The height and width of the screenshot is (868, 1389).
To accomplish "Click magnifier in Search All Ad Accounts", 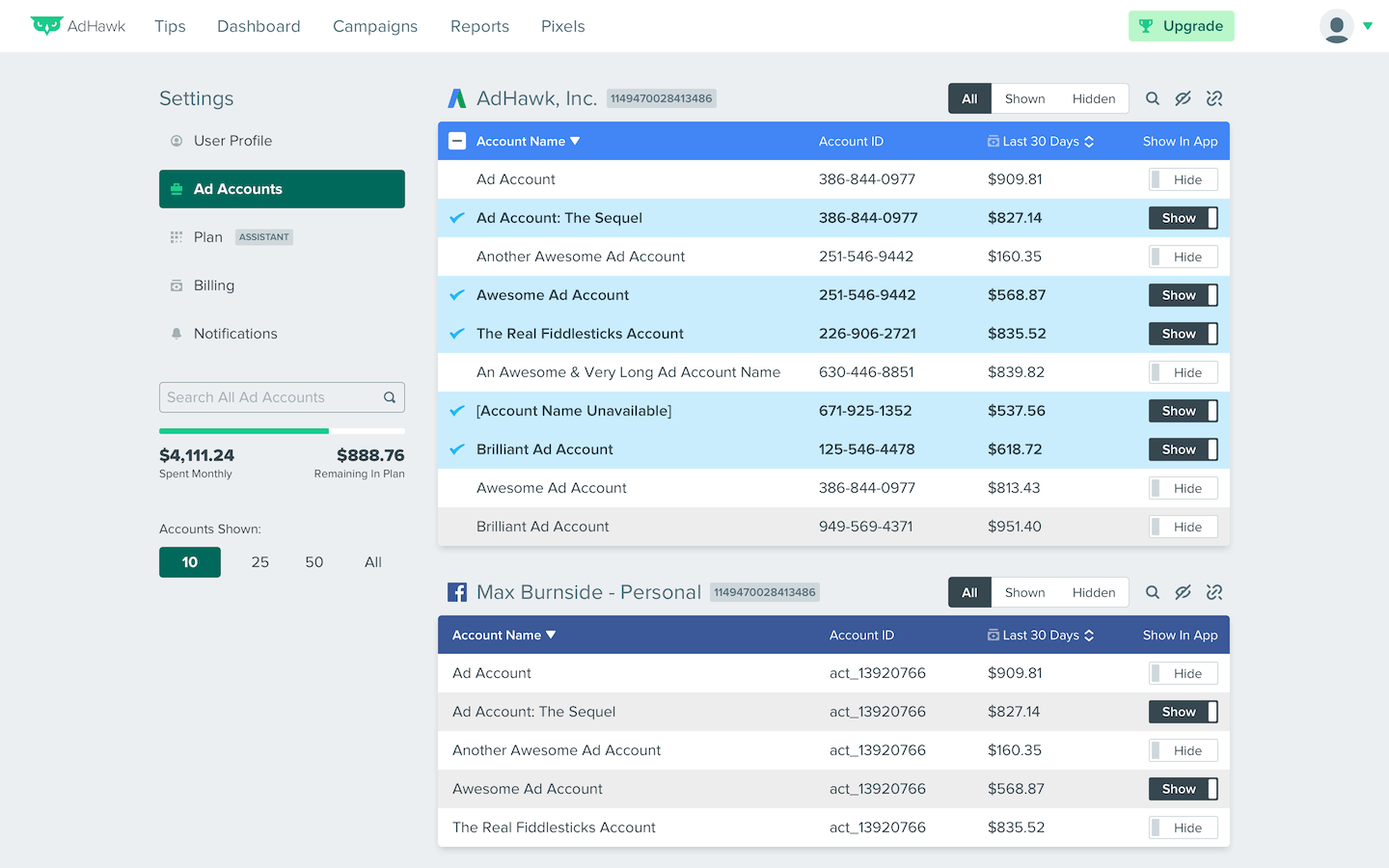I will (390, 397).
